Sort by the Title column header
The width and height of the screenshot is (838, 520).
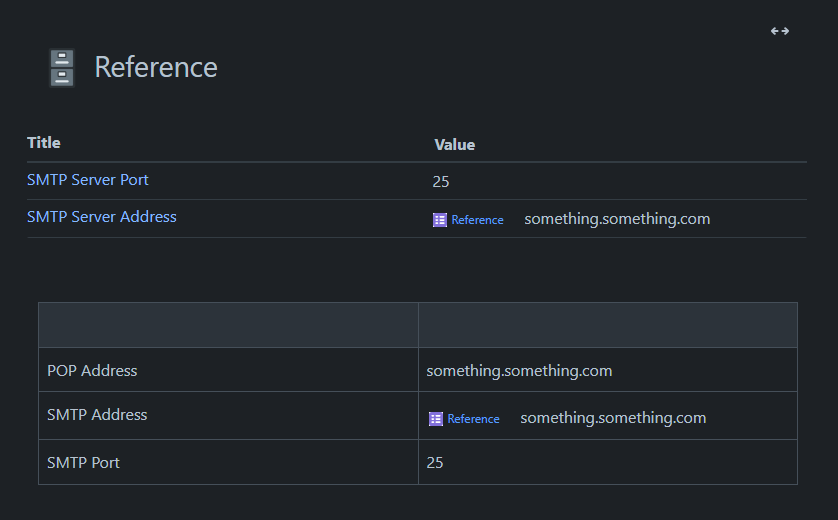pyautogui.click(x=44, y=143)
